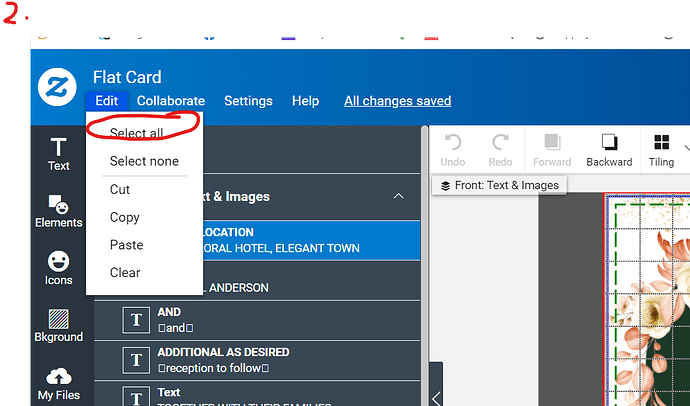
Task: Select the ADDITIONAL AS DESIRED layer row
Action: pos(257,360)
